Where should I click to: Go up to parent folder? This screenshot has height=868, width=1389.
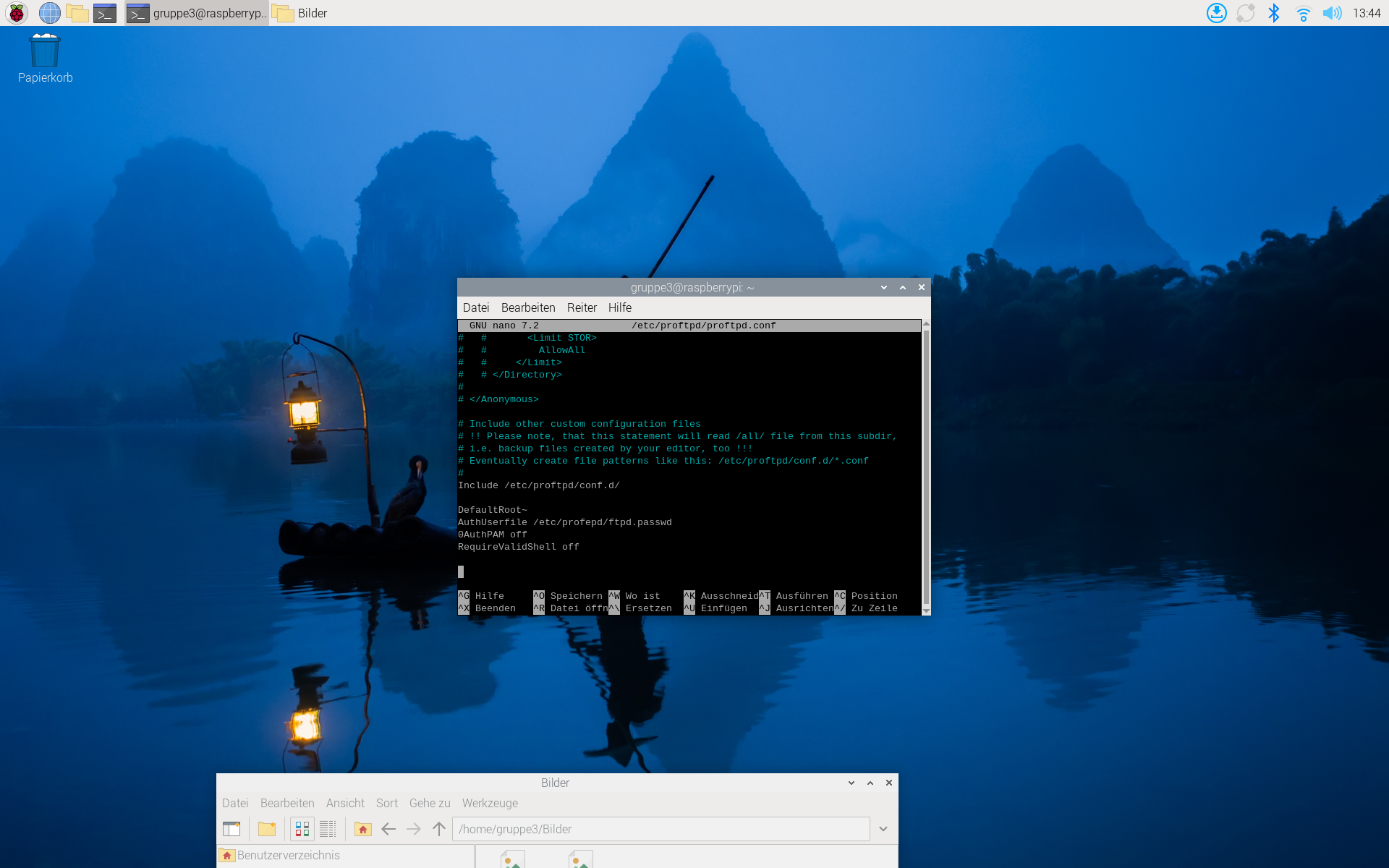(x=439, y=829)
